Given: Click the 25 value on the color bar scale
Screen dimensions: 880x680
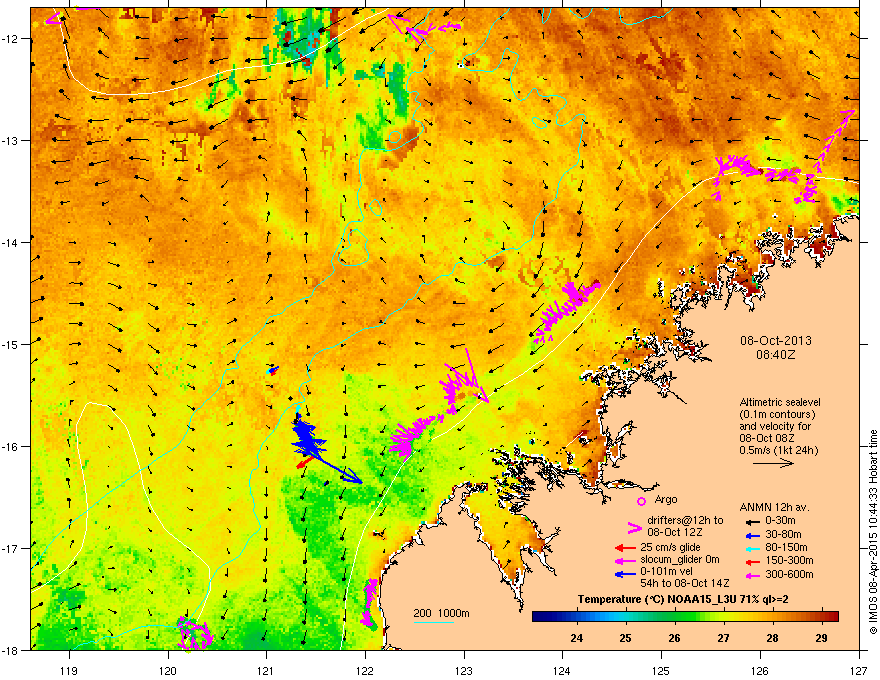Looking at the screenshot, I should click(625, 638).
